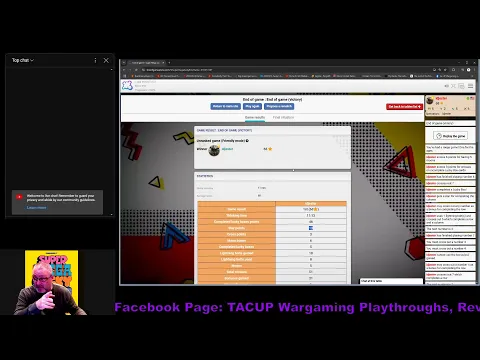Open the Board Game Arena logo home
Viewport: 480px width, 360px height.
point(127,86)
